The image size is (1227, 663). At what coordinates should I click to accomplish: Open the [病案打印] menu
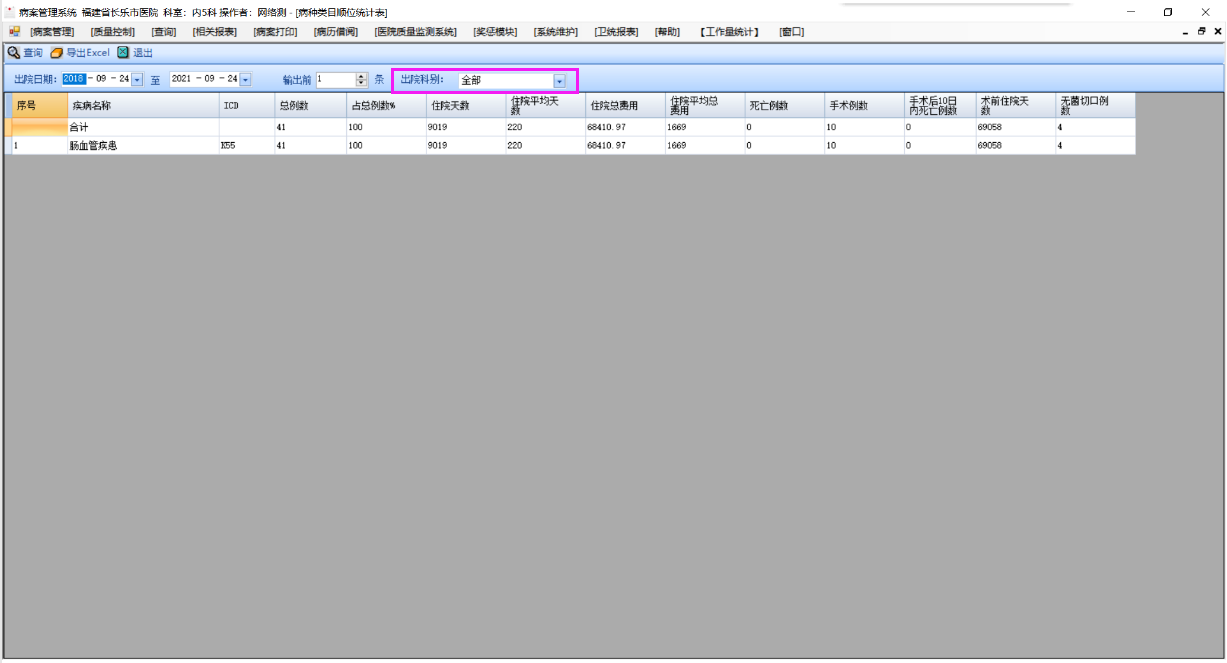click(x=275, y=32)
